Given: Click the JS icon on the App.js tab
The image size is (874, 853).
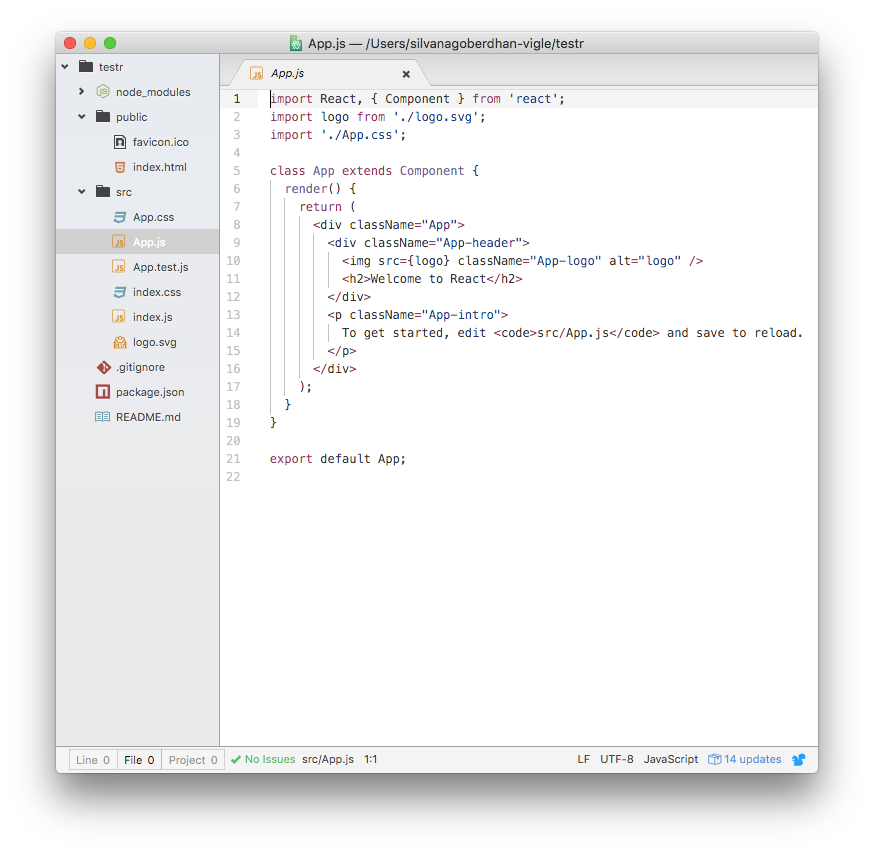Looking at the screenshot, I should [258, 73].
